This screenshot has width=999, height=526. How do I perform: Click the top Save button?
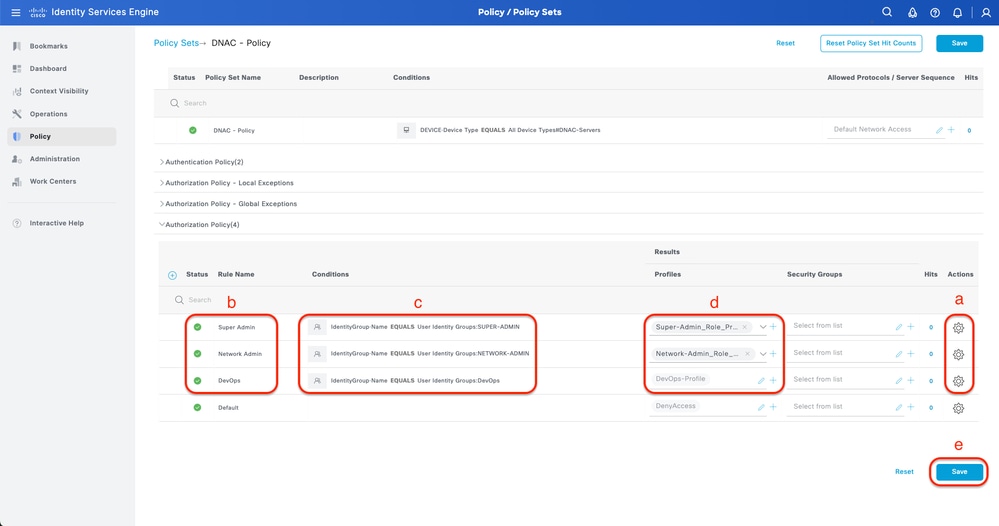(959, 43)
